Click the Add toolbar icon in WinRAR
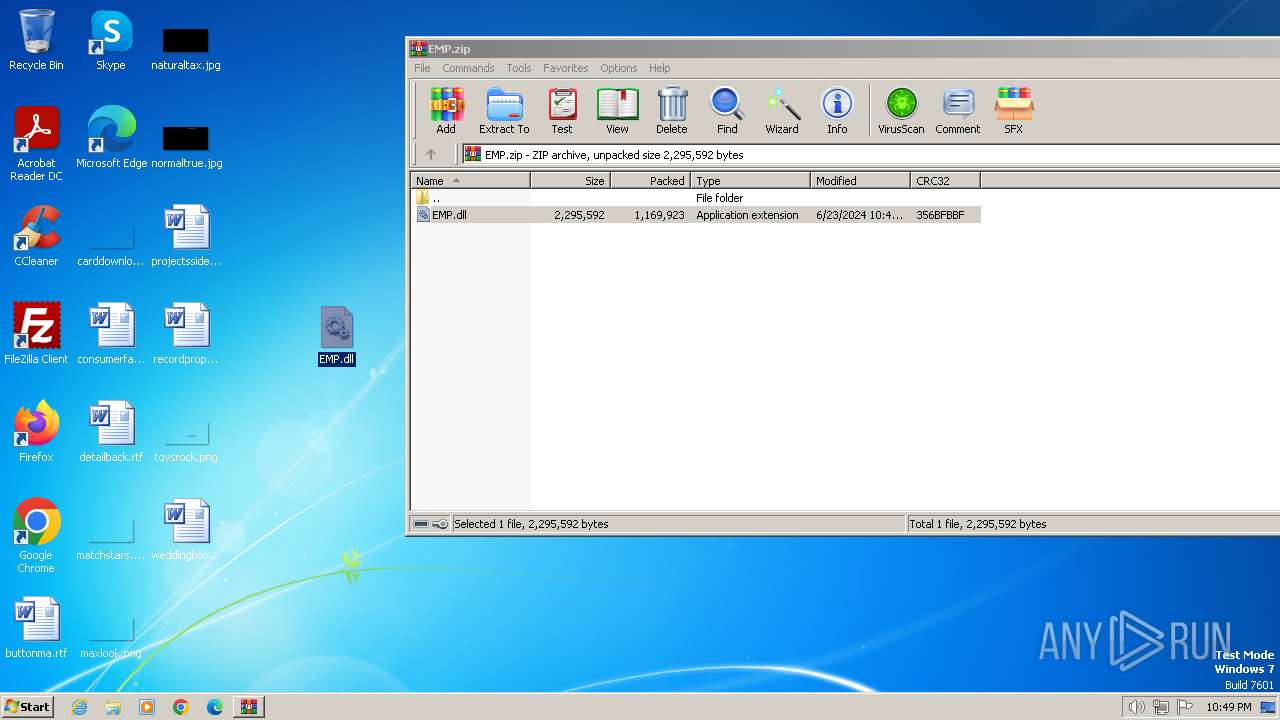The image size is (1280, 720). click(x=446, y=111)
